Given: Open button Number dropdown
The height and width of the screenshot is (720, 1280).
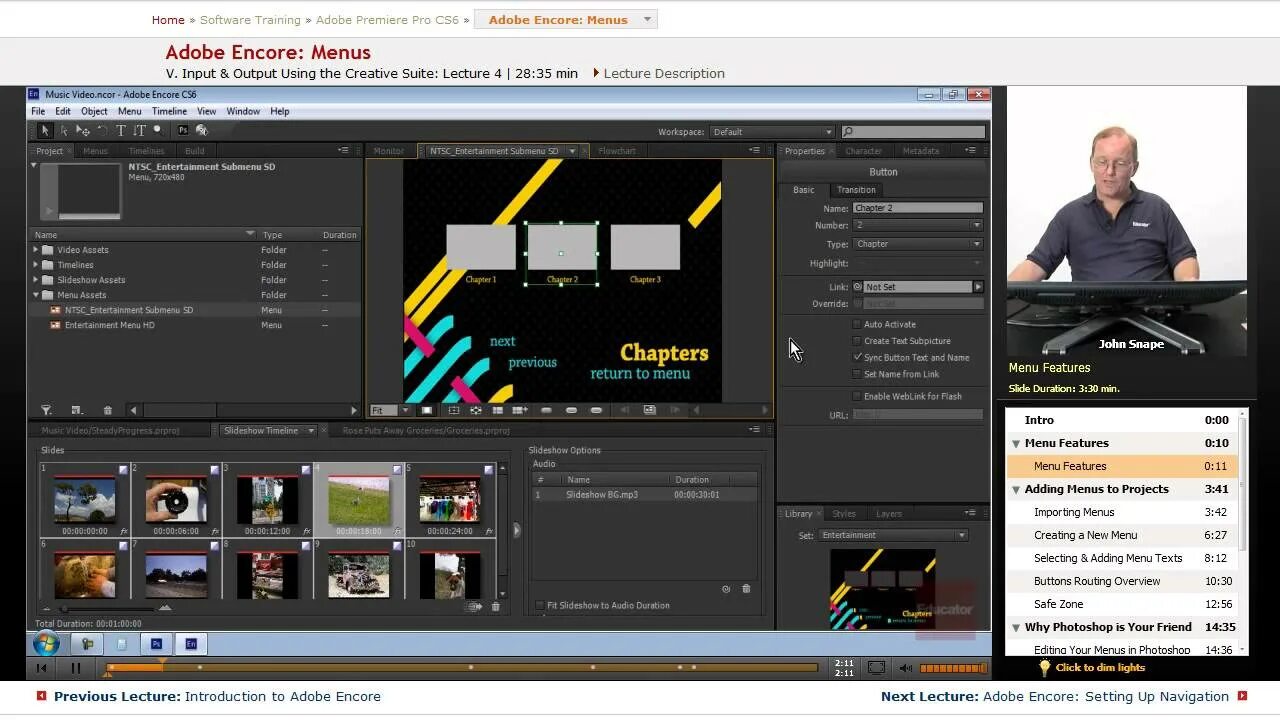Looking at the screenshot, I should 918,225.
